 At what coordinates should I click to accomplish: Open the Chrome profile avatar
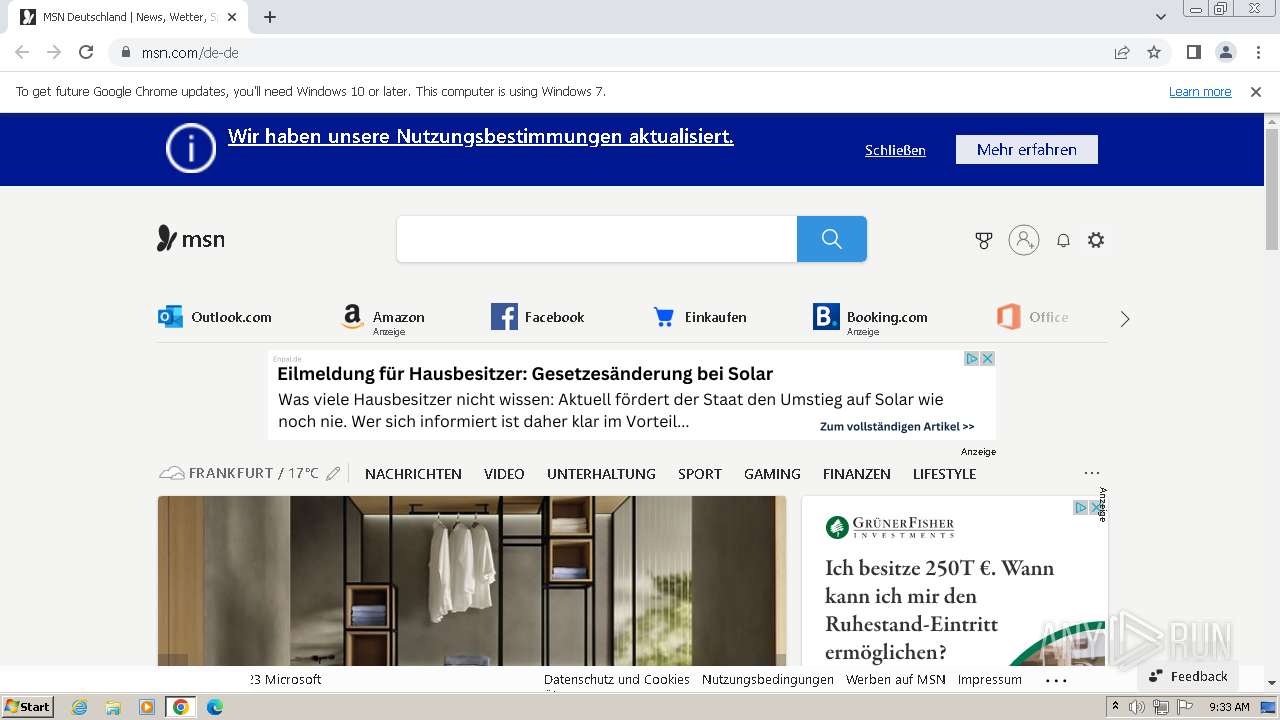point(1225,52)
